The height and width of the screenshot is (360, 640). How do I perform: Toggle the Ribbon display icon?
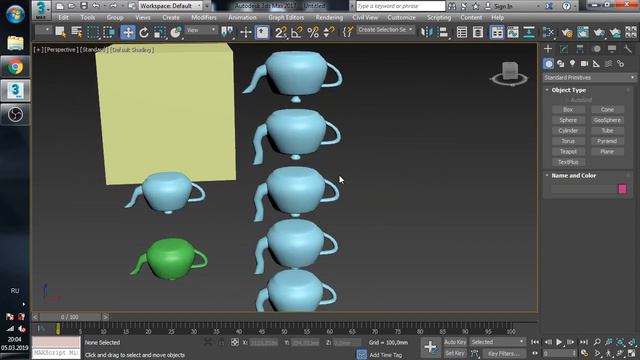point(497,32)
